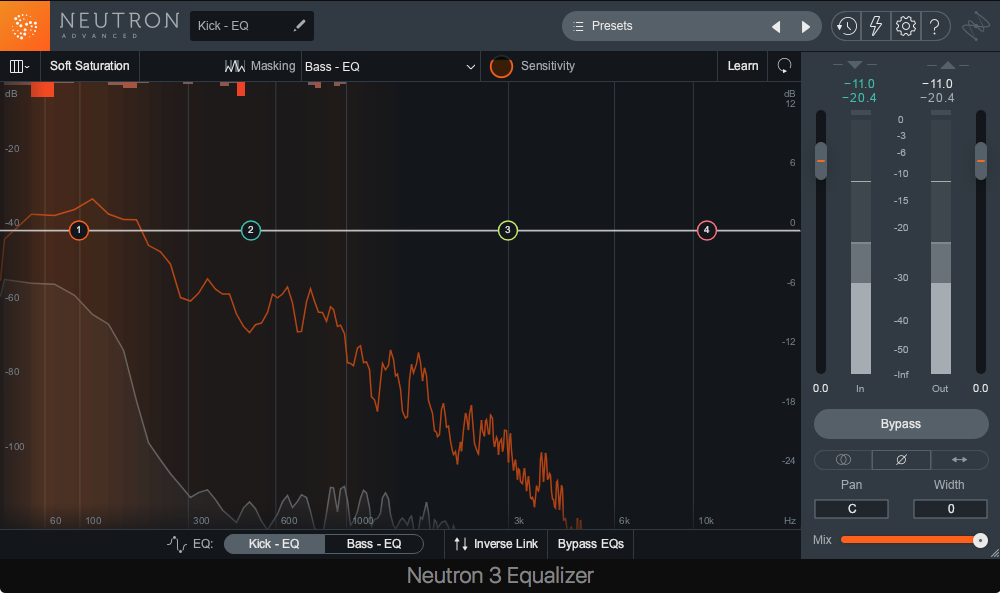Click the Learn button
Image resolution: width=1000 pixels, height=593 pixels.
pos(743,66)
